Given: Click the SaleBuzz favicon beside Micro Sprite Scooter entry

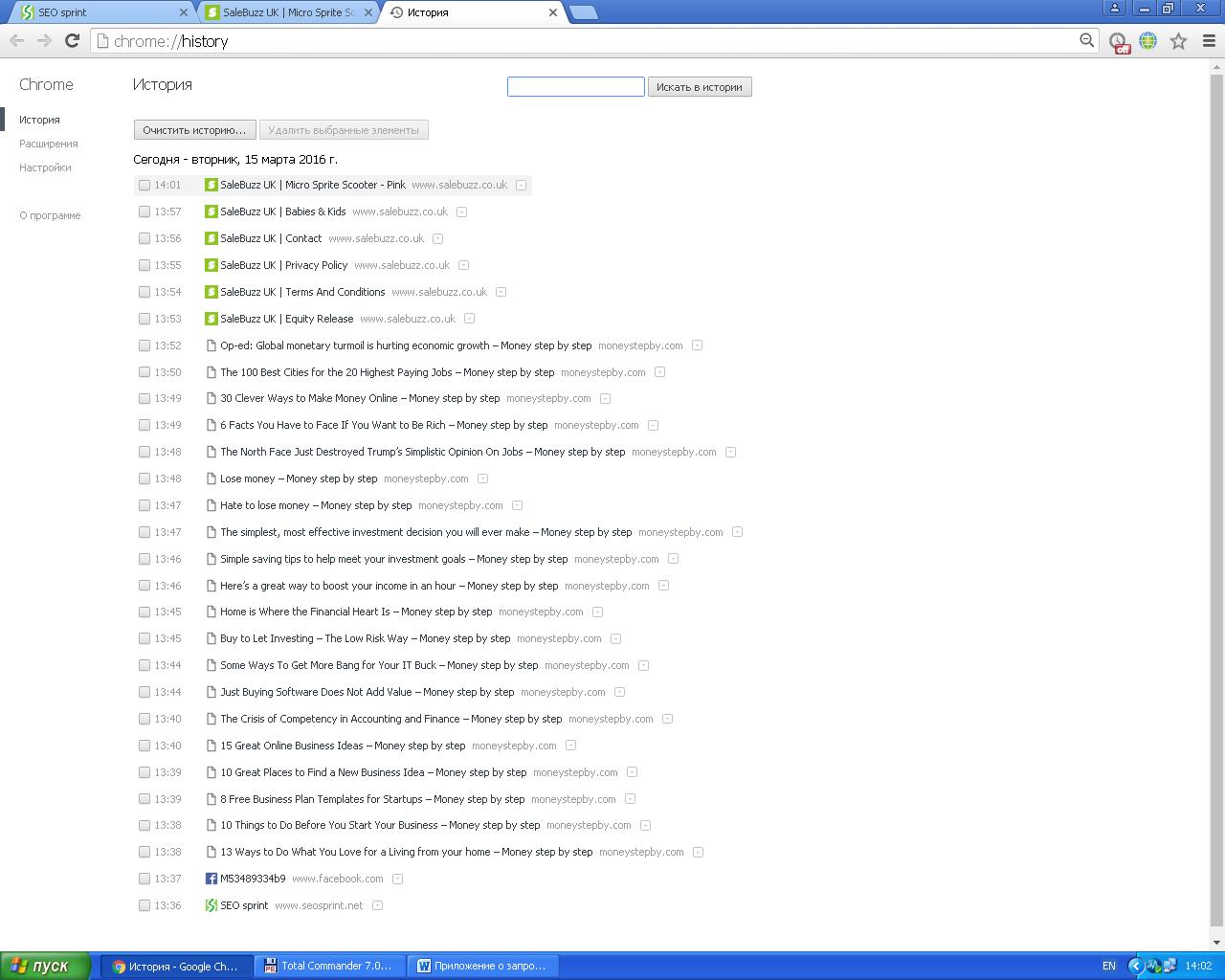Looking at the screenshot, I should click(x=212, y=185).
